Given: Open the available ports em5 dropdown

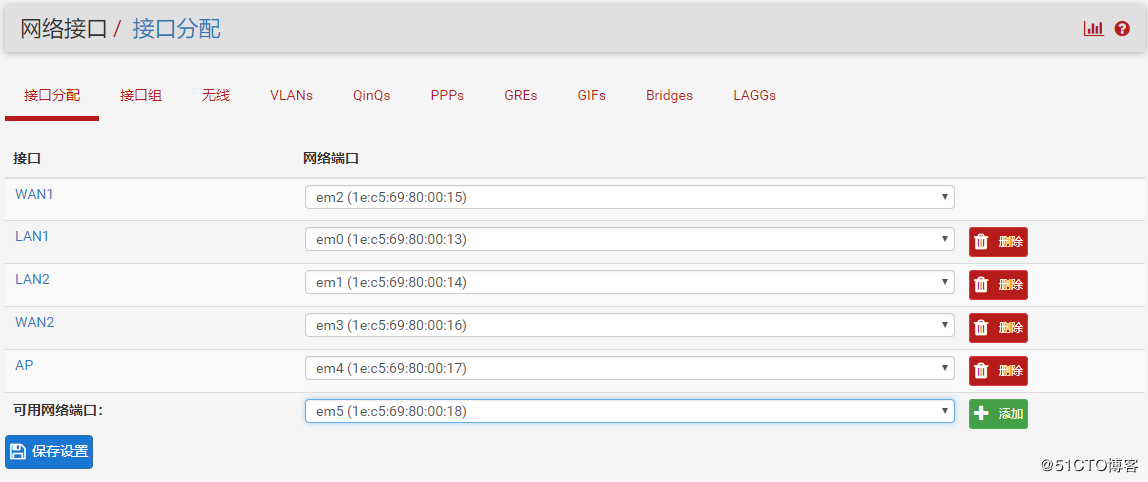Looking at the screenshot, I should pos(629,411).
